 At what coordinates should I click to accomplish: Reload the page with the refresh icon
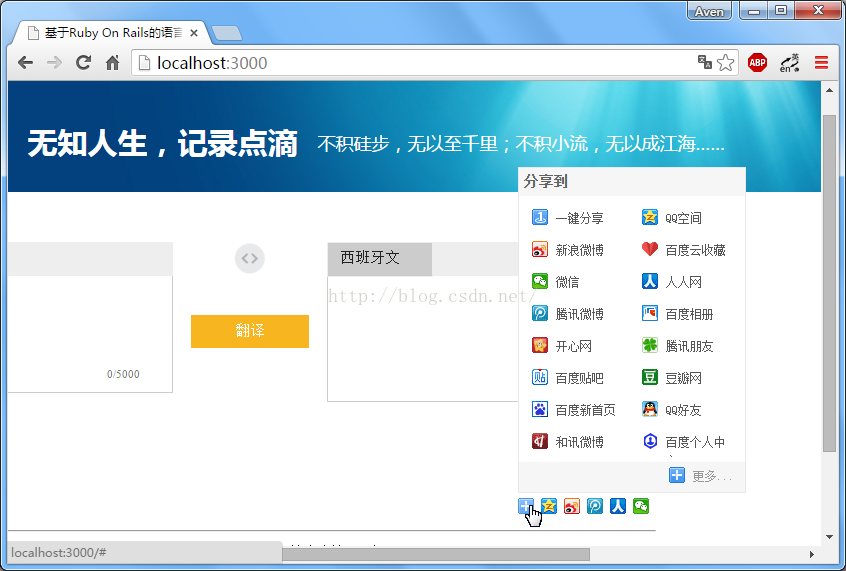click(83, 63)
